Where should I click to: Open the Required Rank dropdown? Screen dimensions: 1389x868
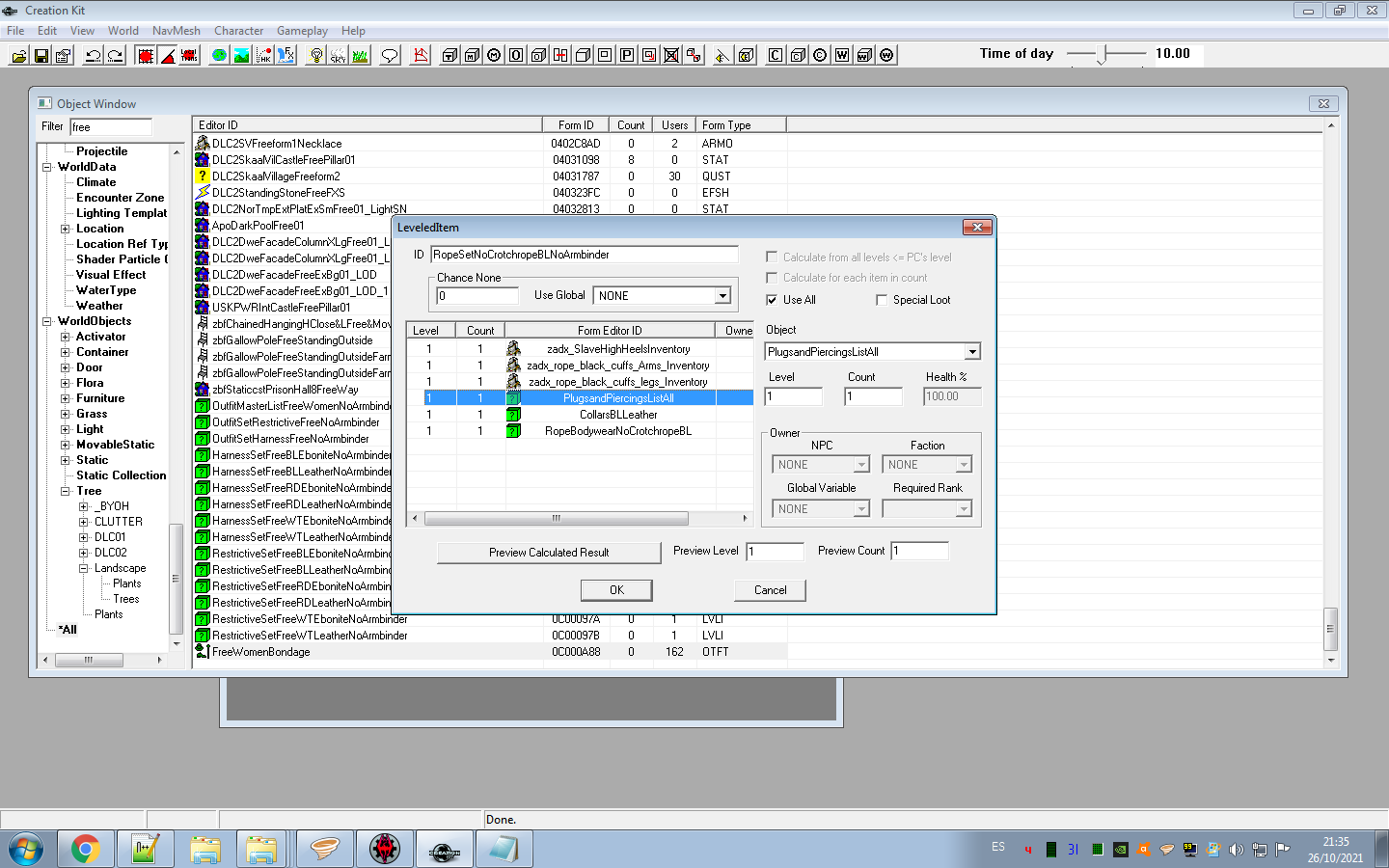pyautogui.click(x=963, y=509)
